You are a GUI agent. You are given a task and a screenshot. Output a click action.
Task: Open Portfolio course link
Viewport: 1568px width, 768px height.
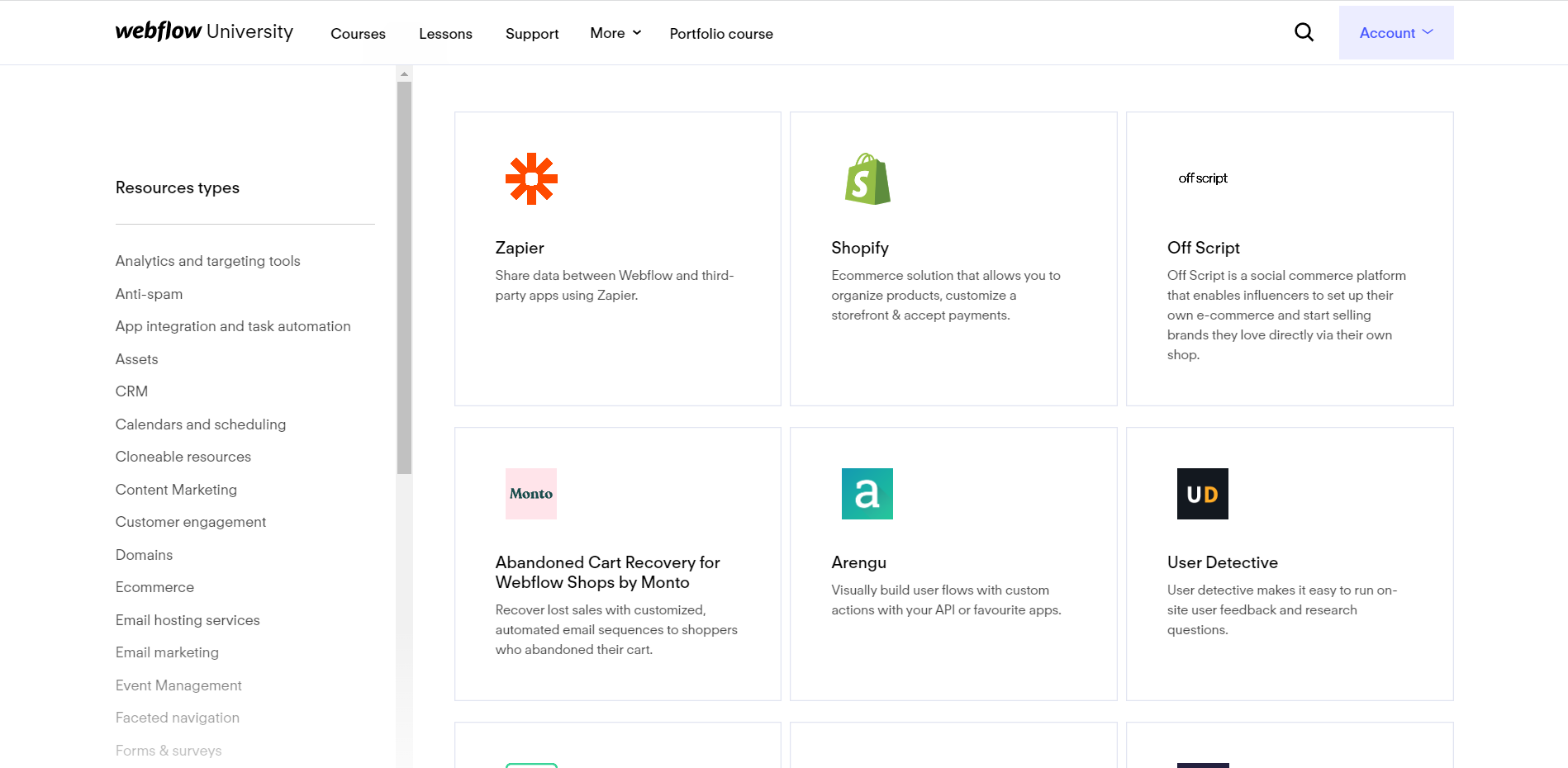[721, 34]
